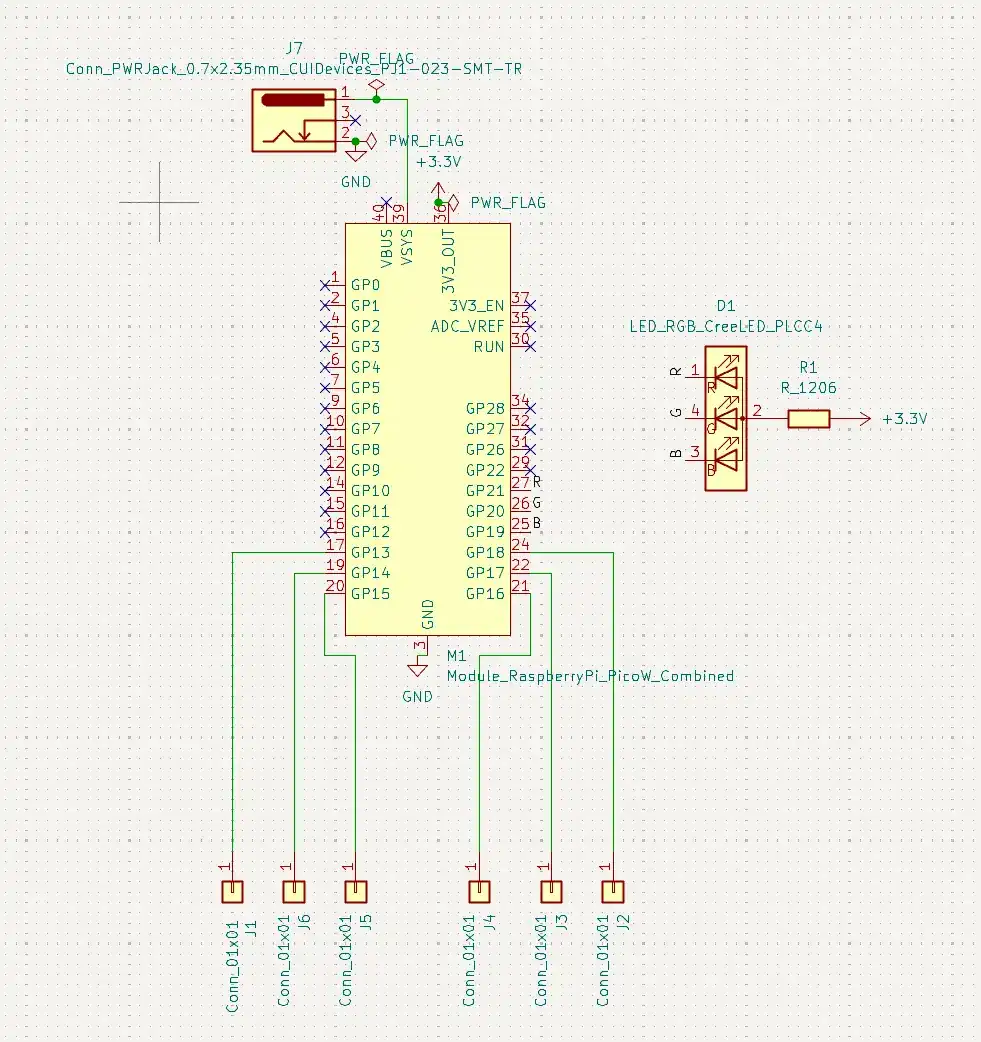The image size is (981, 1042).
Task: Select connector J5 square pad
Action: [356, 892]
